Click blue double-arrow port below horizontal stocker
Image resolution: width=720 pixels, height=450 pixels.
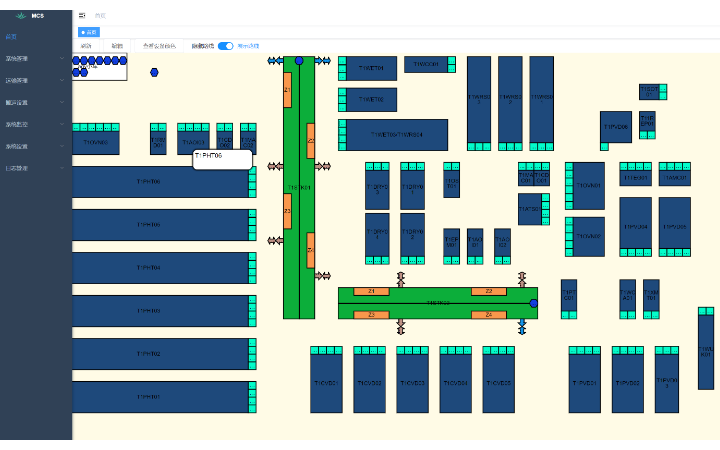[x=522, y=326]
